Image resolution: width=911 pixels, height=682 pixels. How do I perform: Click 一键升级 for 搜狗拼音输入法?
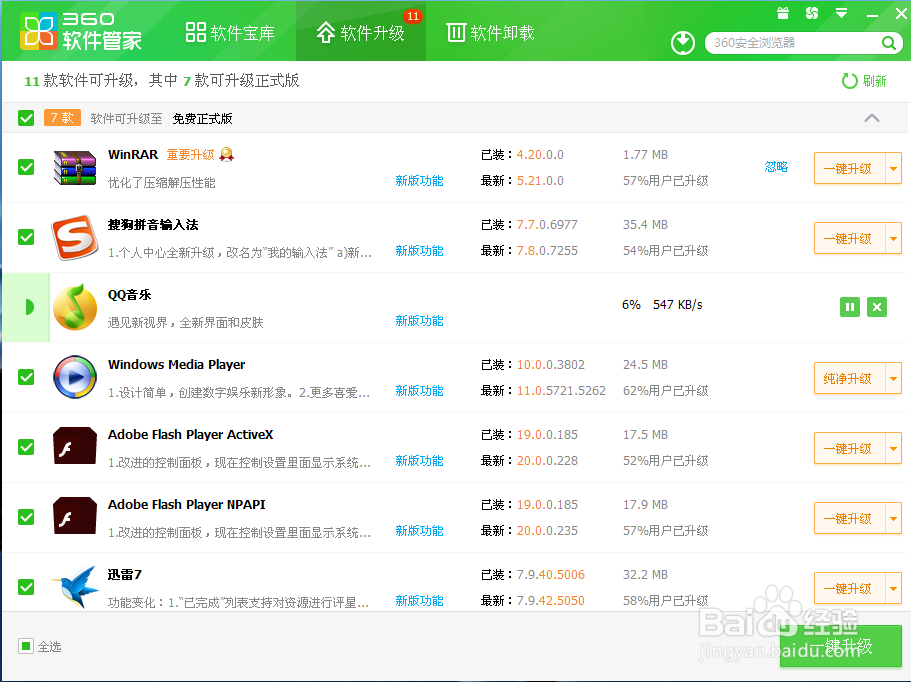[849, 238]
